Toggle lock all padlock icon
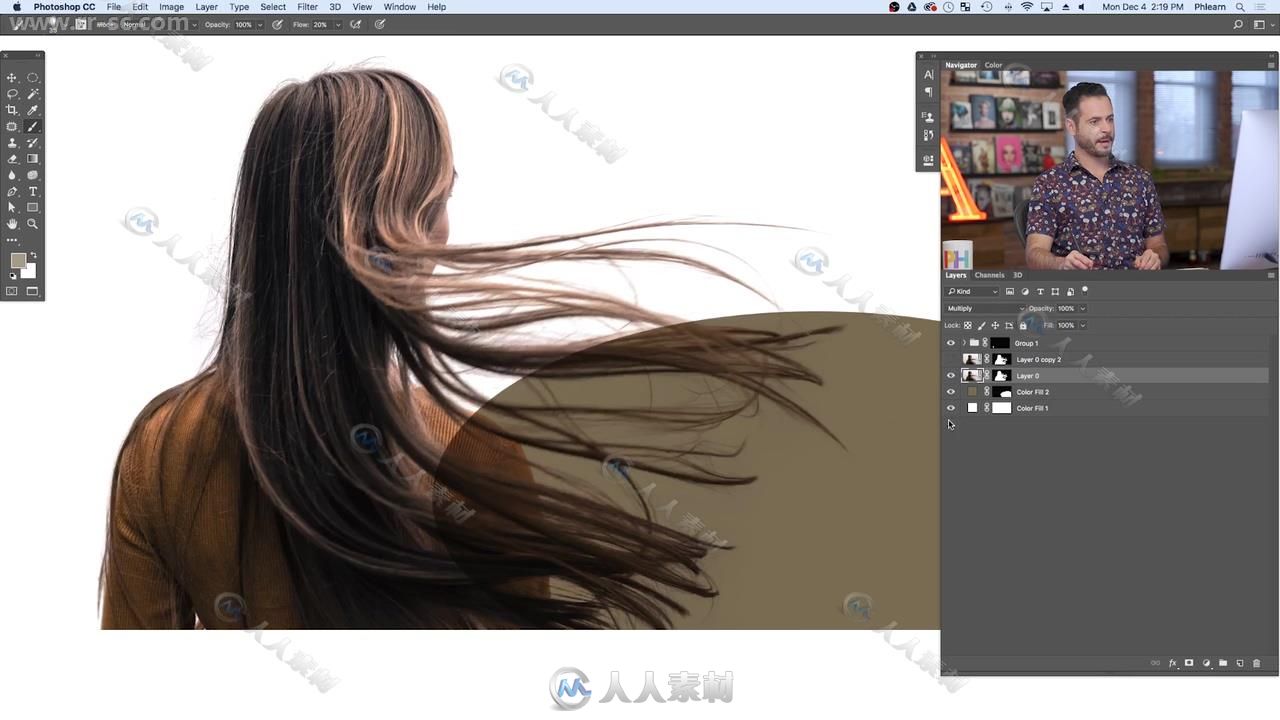The image size is (1280, 720). (x=1022, y=325)
